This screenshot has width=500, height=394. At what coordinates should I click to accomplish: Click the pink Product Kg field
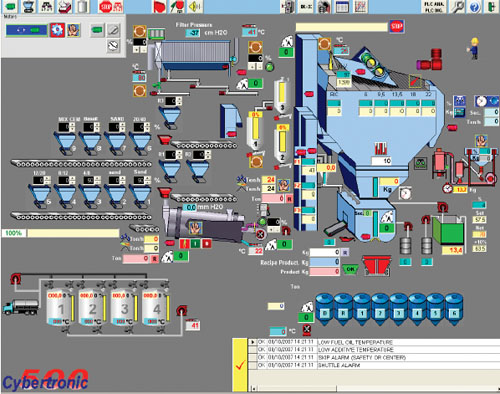pos(325,271)
